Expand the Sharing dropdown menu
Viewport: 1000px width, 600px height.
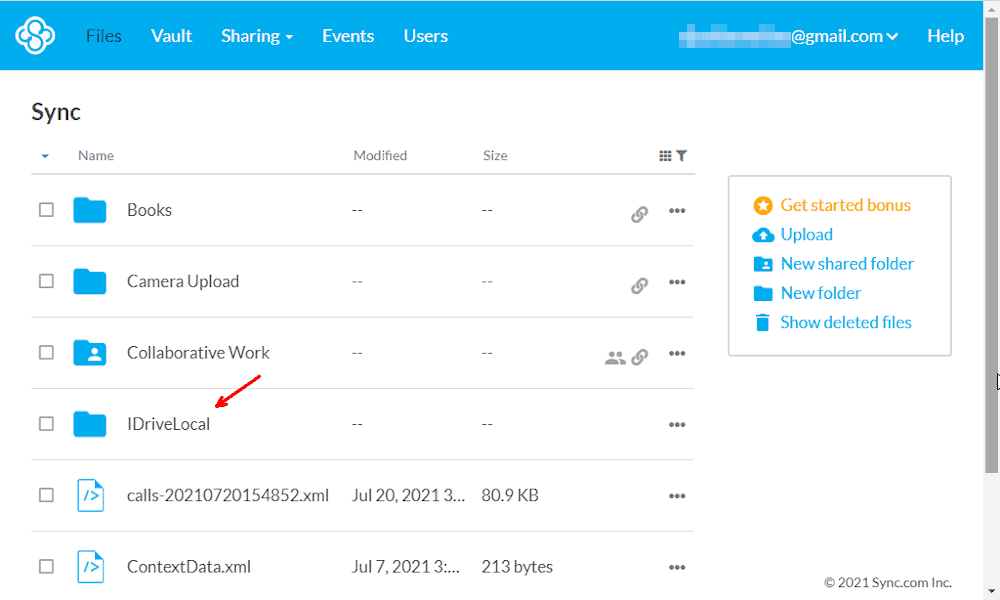coord(257,36)
